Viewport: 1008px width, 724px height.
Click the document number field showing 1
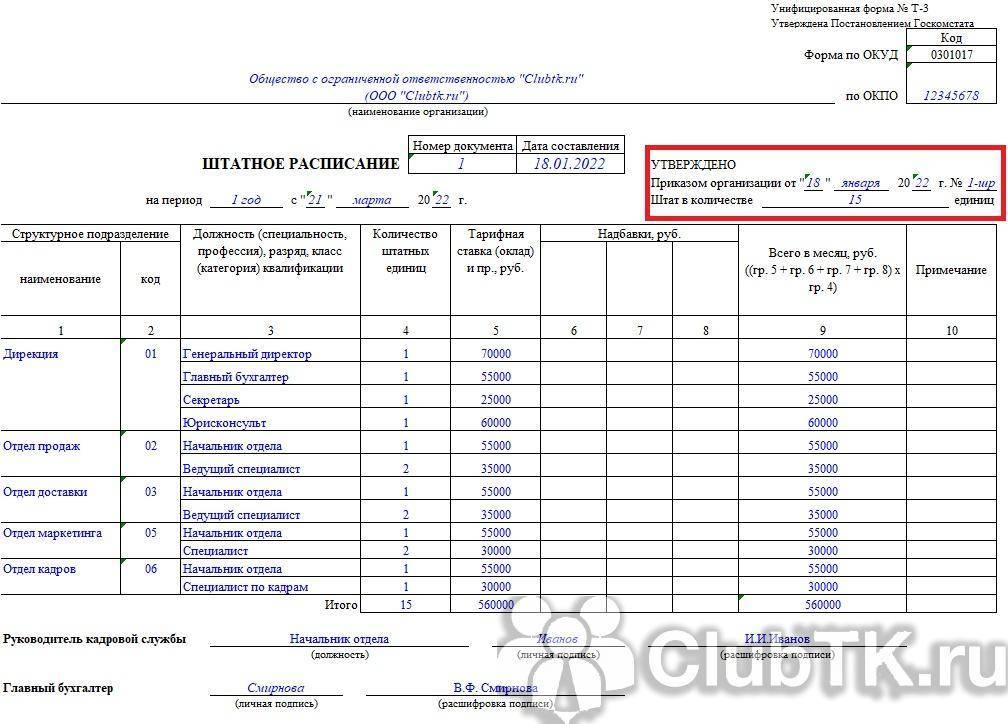461,164
